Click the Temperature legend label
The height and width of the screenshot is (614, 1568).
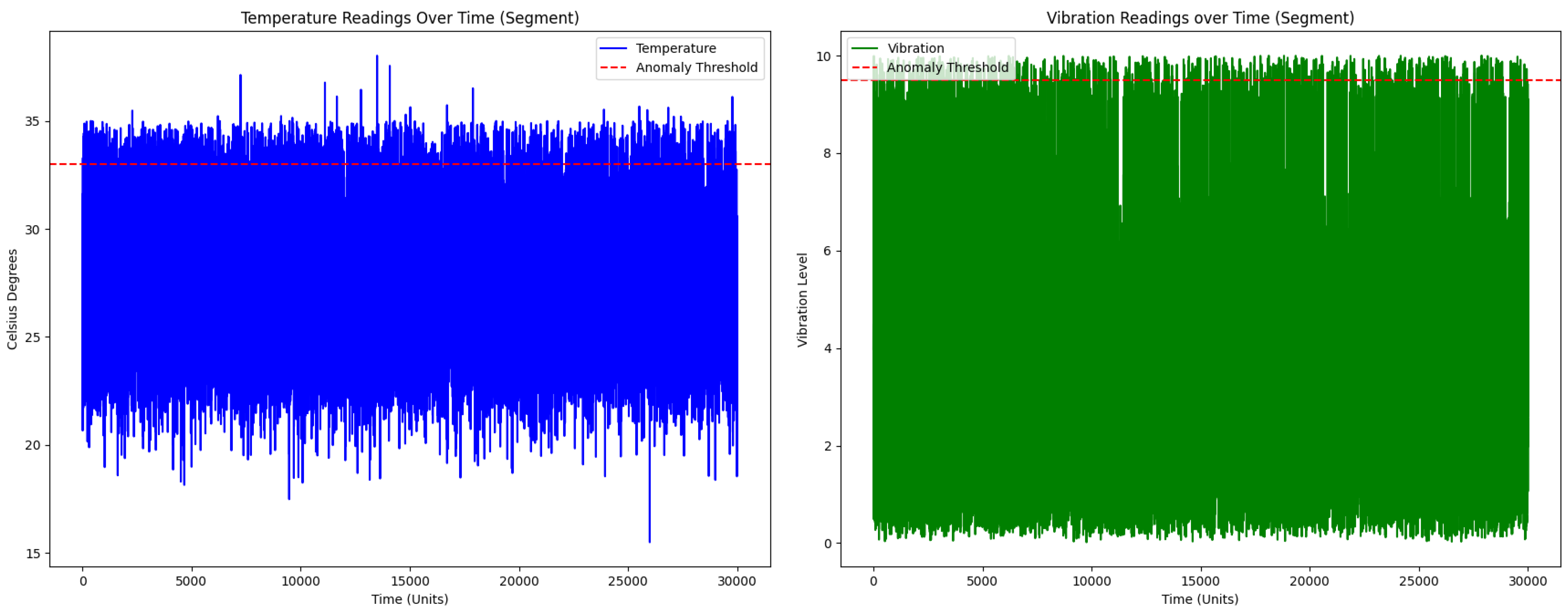[x=676, y=48]
